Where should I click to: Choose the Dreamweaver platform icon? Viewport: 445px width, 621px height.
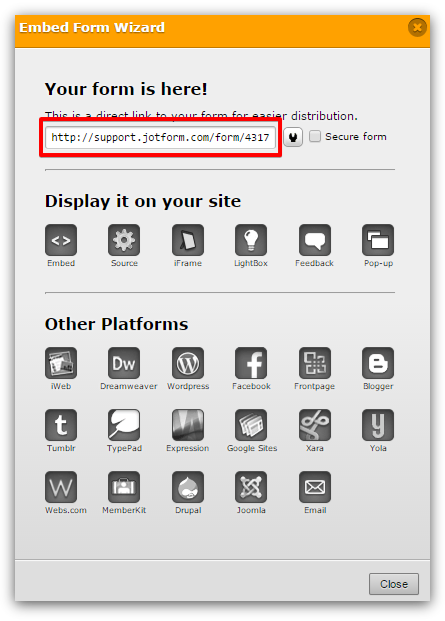click(124, 363)
